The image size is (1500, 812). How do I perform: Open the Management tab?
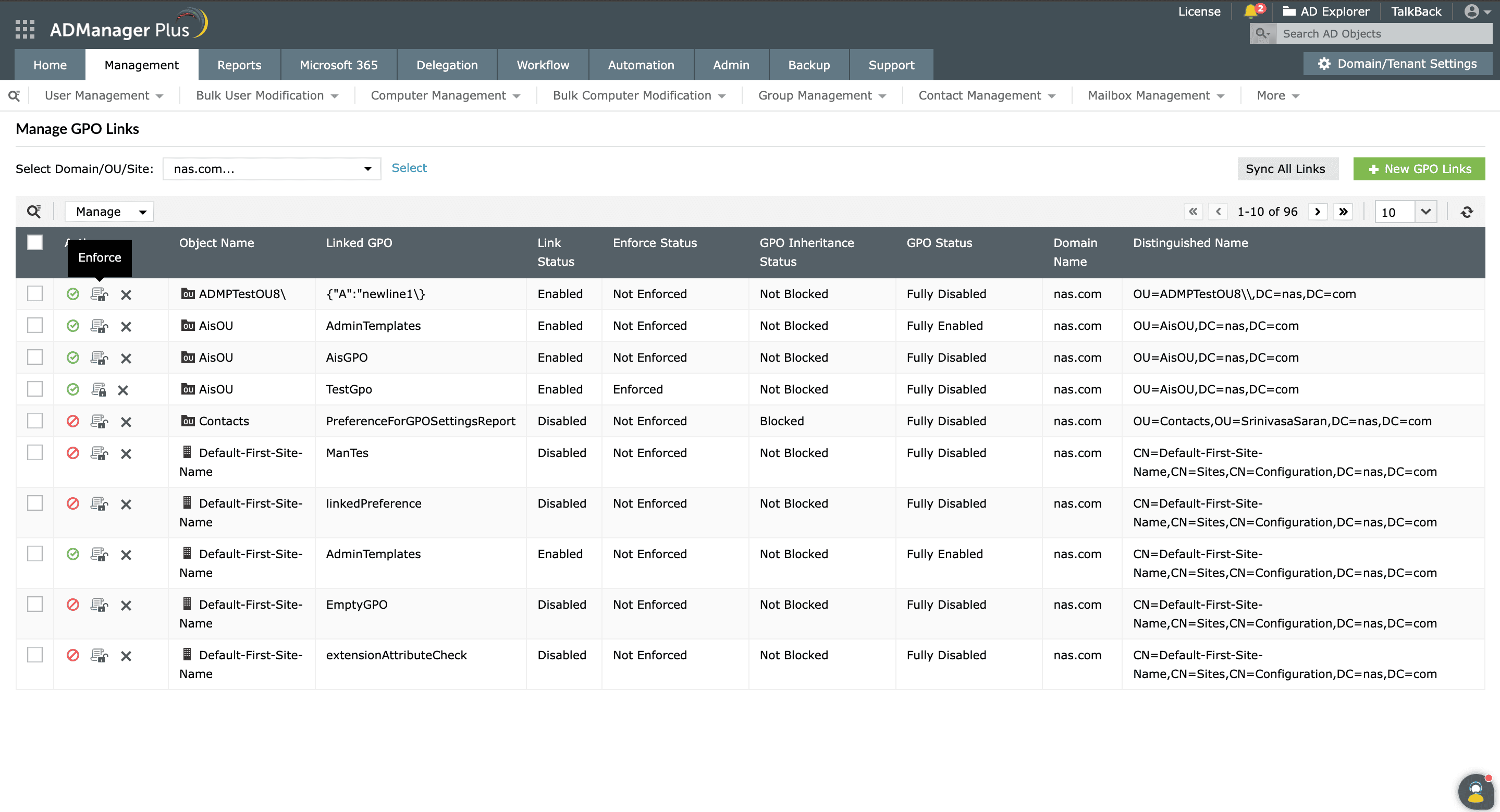click(x=141, y=64)
